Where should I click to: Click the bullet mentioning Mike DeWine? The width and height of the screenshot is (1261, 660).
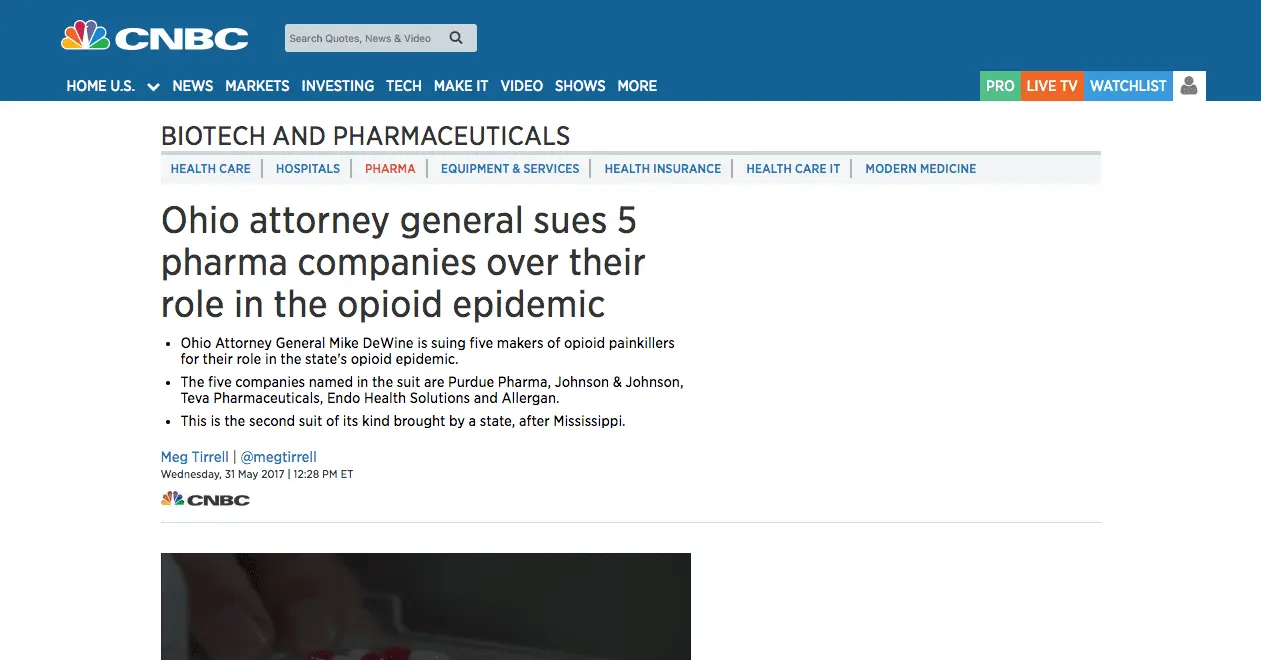428,350
